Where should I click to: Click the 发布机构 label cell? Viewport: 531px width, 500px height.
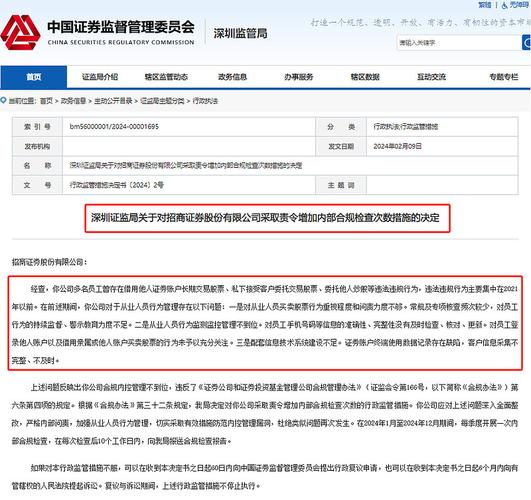click(x=37, y=146)
